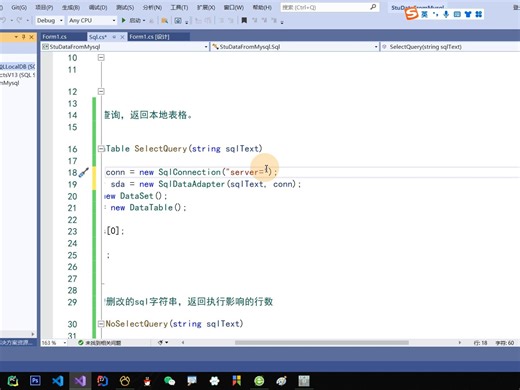Click the brush cleanup icon in the status strip
The width and height of the screenshot is (520, 390).
[161, 342]
